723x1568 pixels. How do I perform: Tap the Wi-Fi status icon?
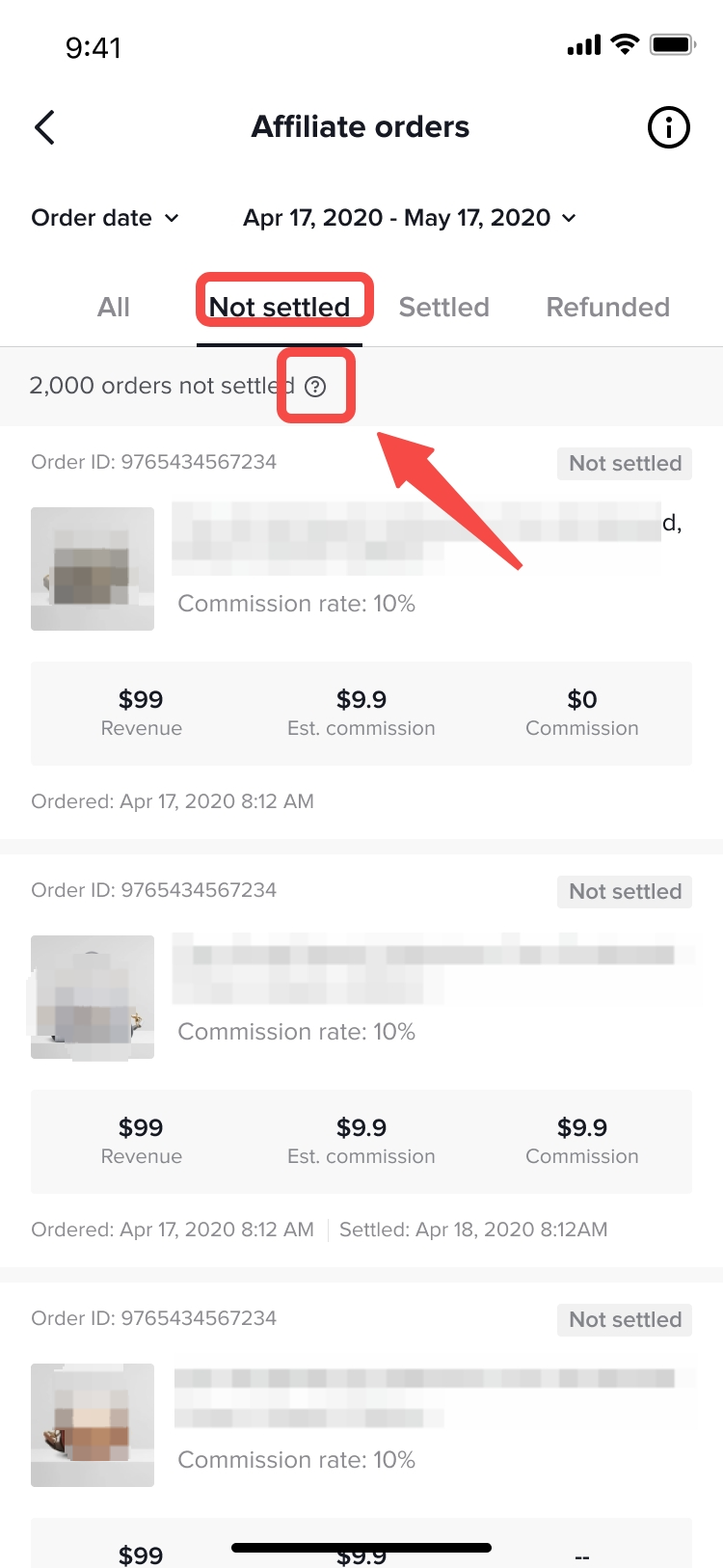click(625, 44)
